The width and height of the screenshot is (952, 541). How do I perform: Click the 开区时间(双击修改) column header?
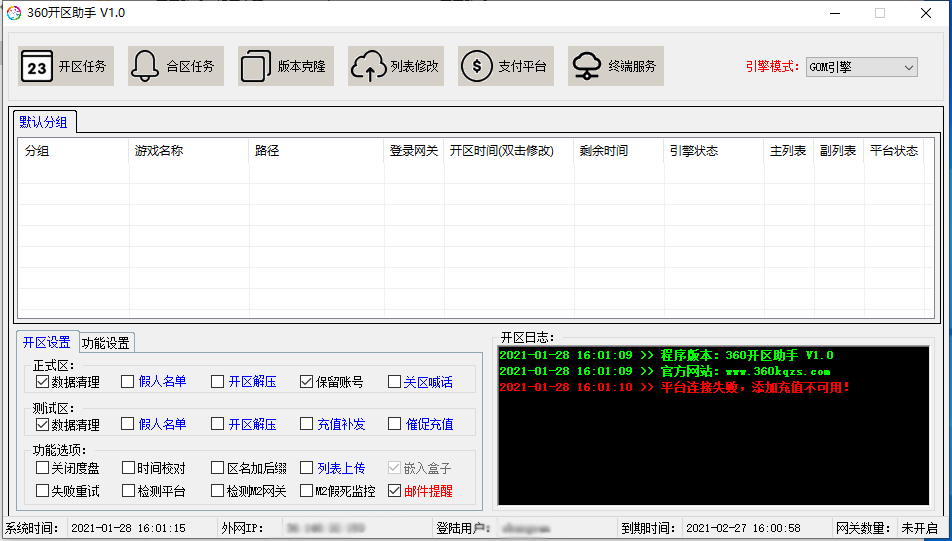509,151
